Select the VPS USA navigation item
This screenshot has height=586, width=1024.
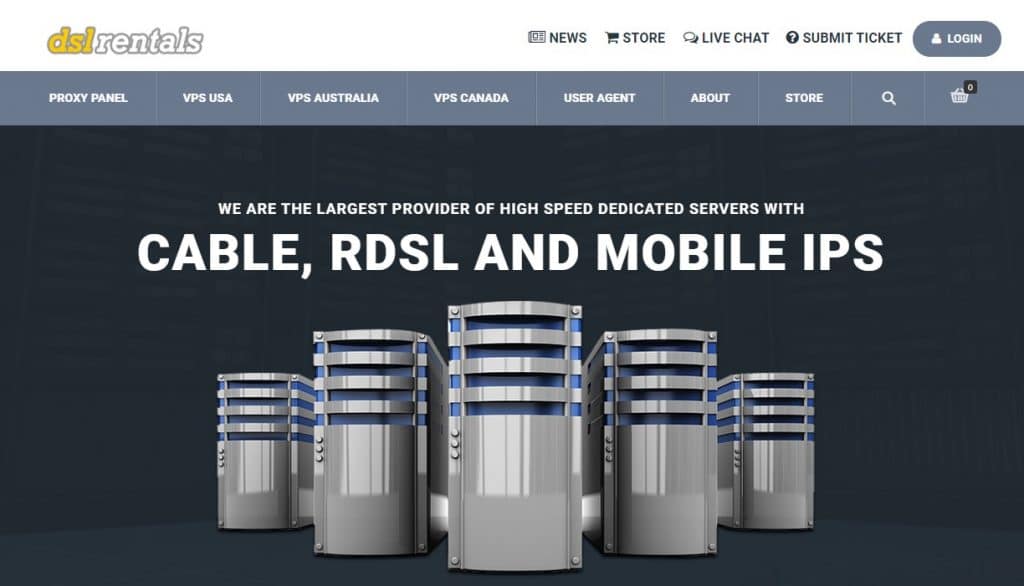(x=205, y=98)
